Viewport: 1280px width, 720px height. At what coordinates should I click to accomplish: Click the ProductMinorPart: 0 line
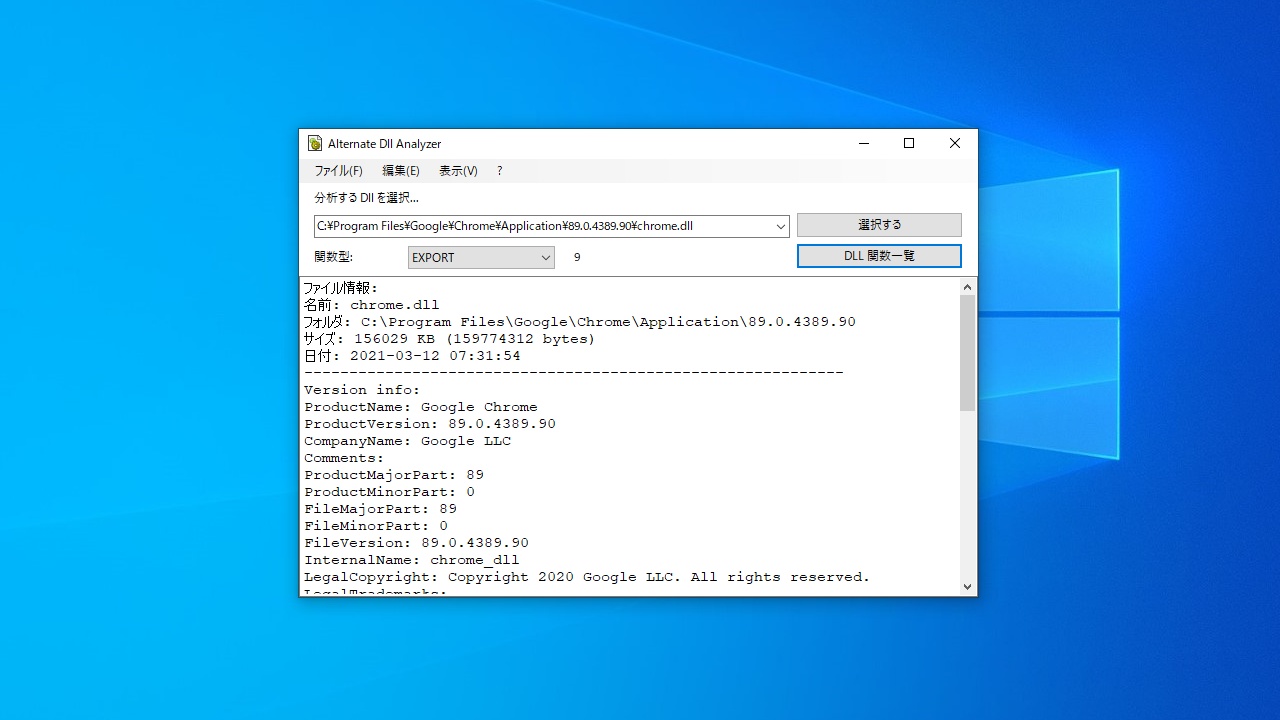389,492
